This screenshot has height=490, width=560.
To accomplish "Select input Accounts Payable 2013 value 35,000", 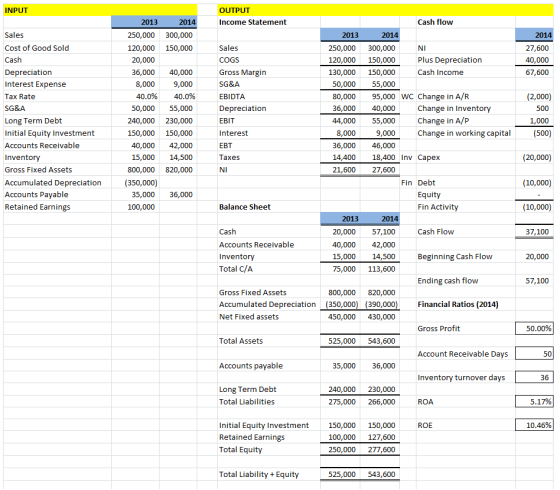I will pos(143,195).
